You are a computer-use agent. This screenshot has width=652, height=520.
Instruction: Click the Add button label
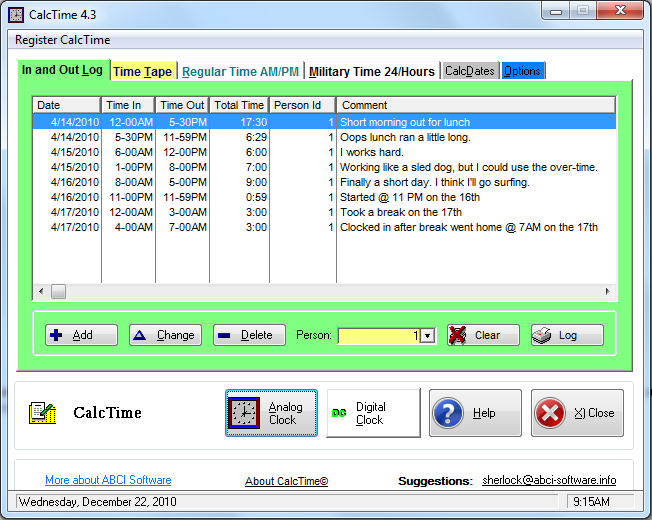pyautogui.click(x=82, y=335)
